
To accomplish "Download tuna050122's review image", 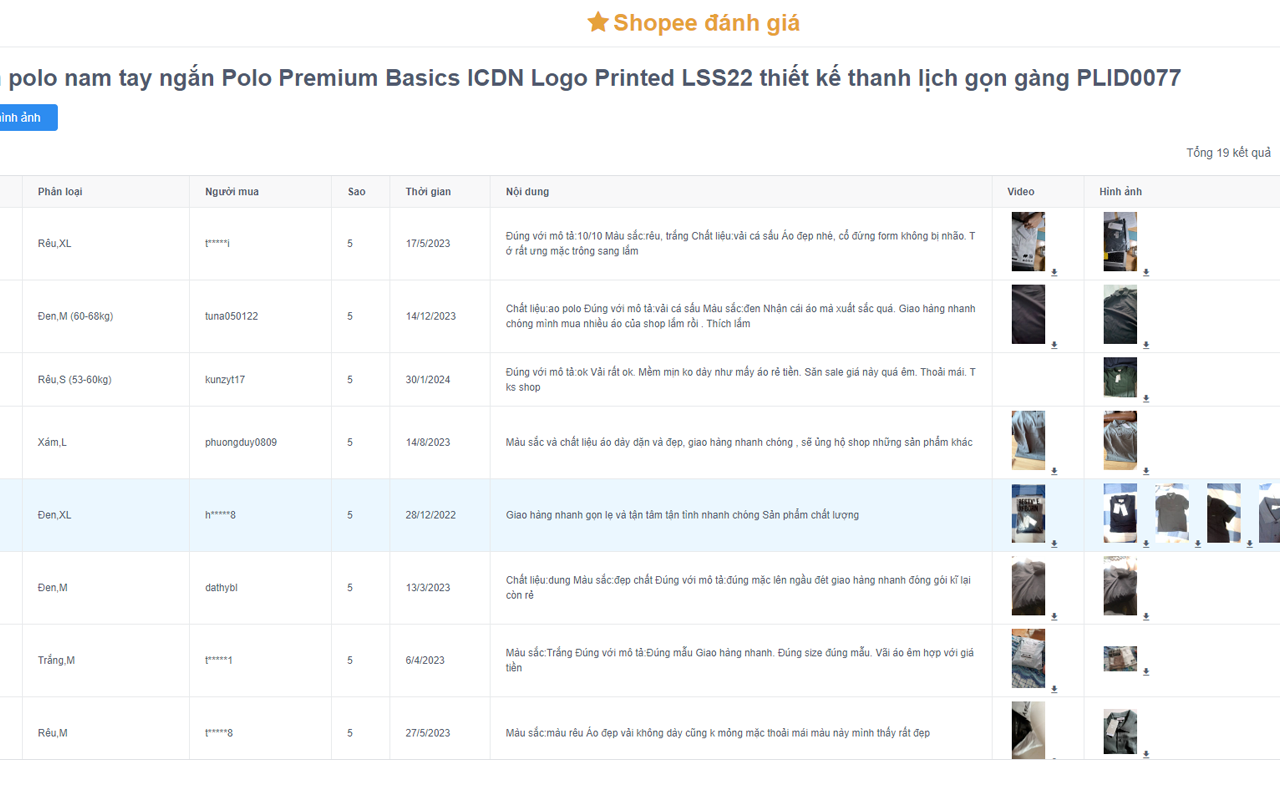I will point(1146,345).
